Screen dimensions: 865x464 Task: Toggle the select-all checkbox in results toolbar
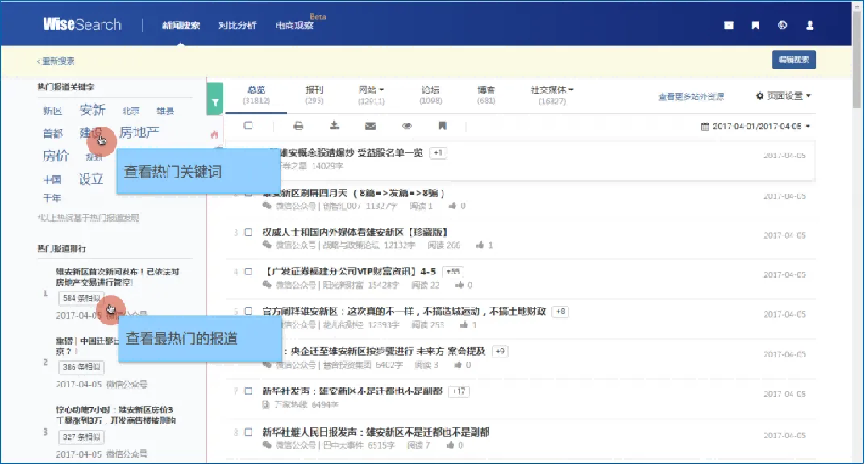(248, 126)
